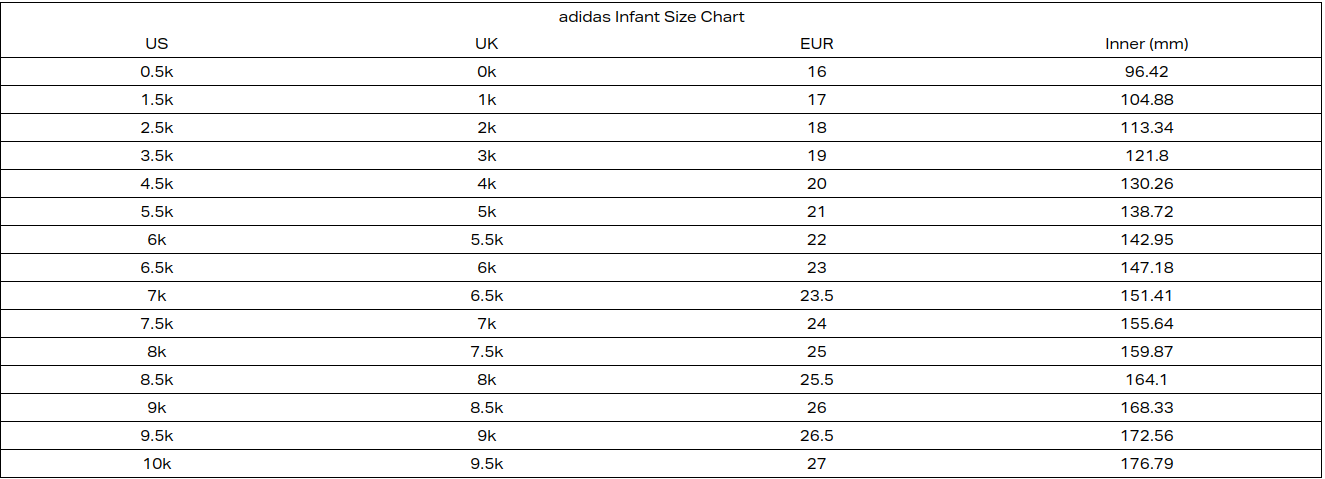This screenshot has height=479, width=1325.
Task: Click the EUR 23.5 cell
Action: [817, 296]
